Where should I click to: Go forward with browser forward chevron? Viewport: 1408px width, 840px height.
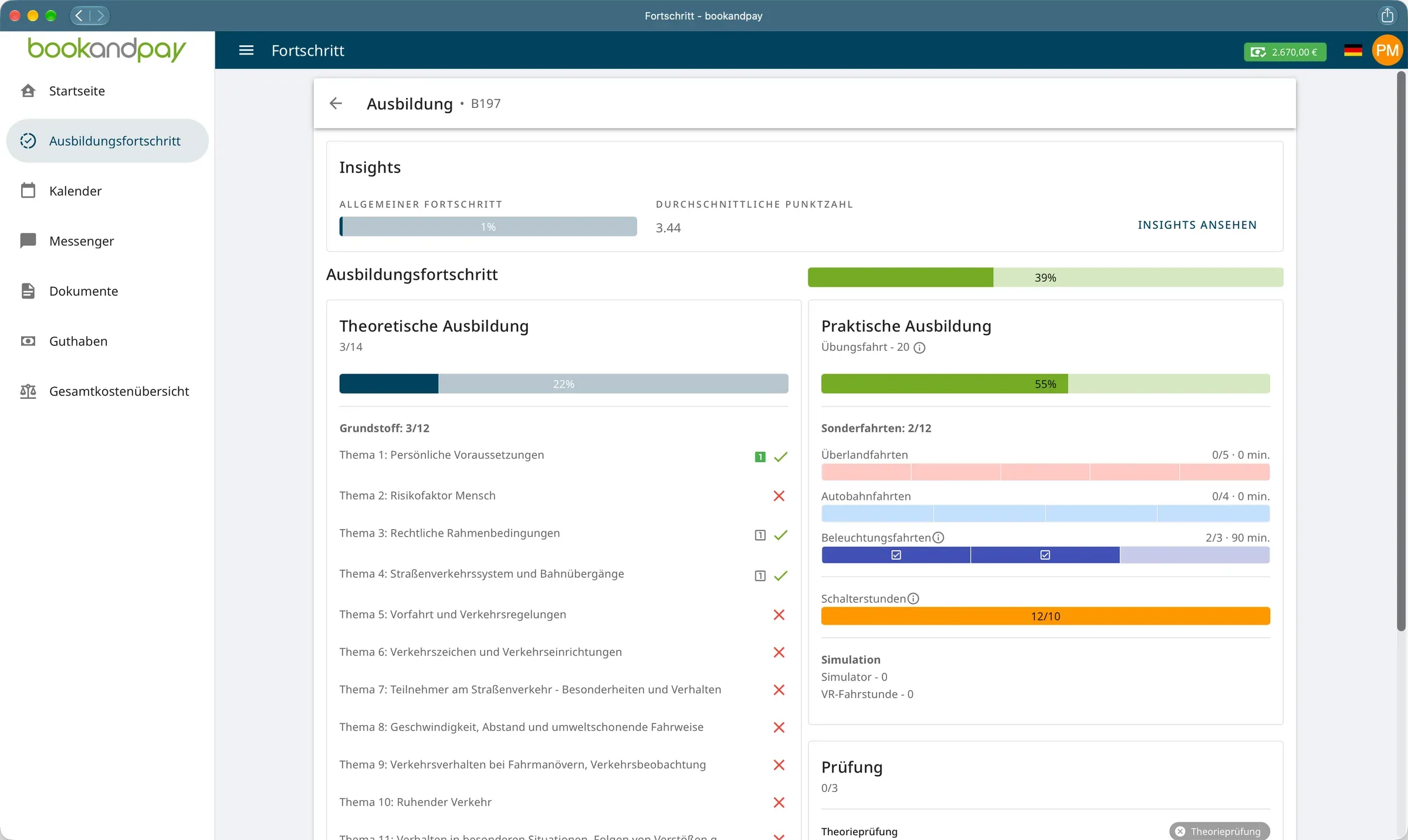(x=100, y=15)
